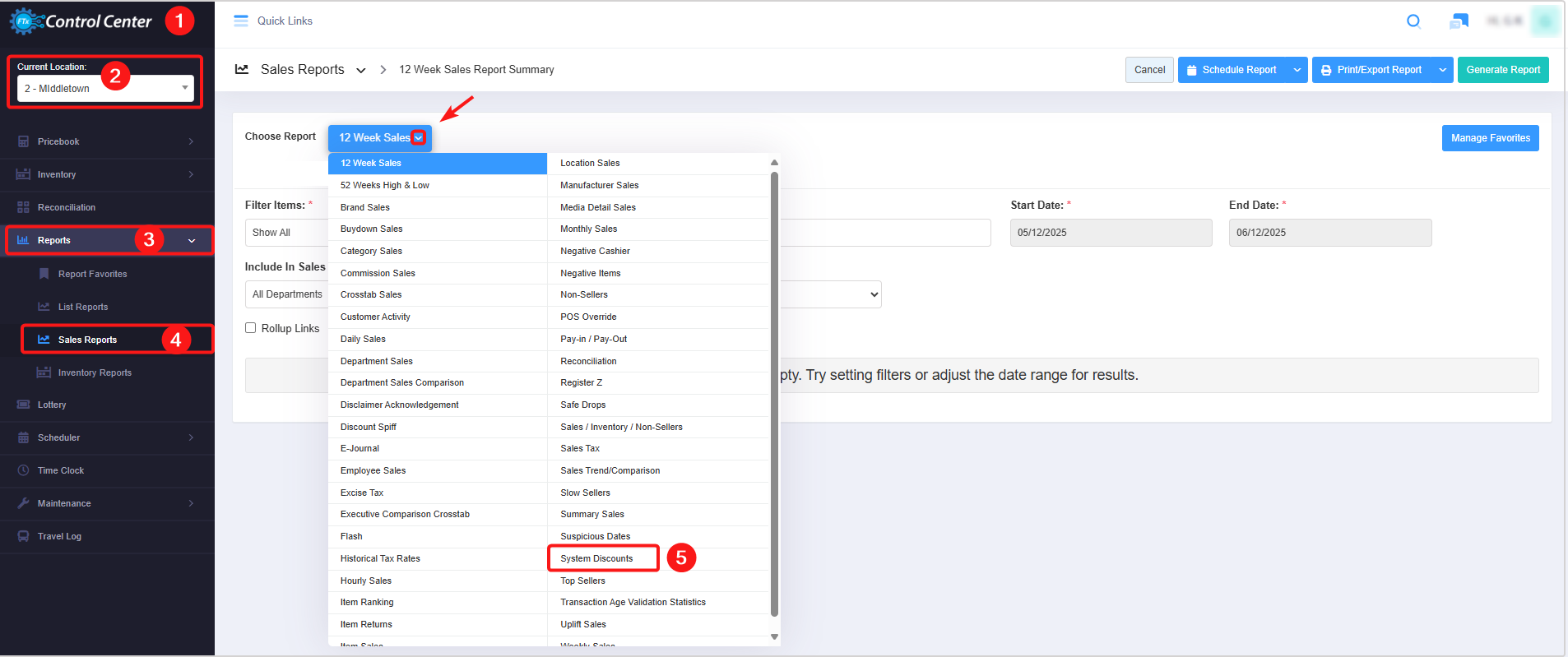Click the Quick Links hamburger menu icon
This screenshot has width=1568, height=657.
(x=241, y=21)
